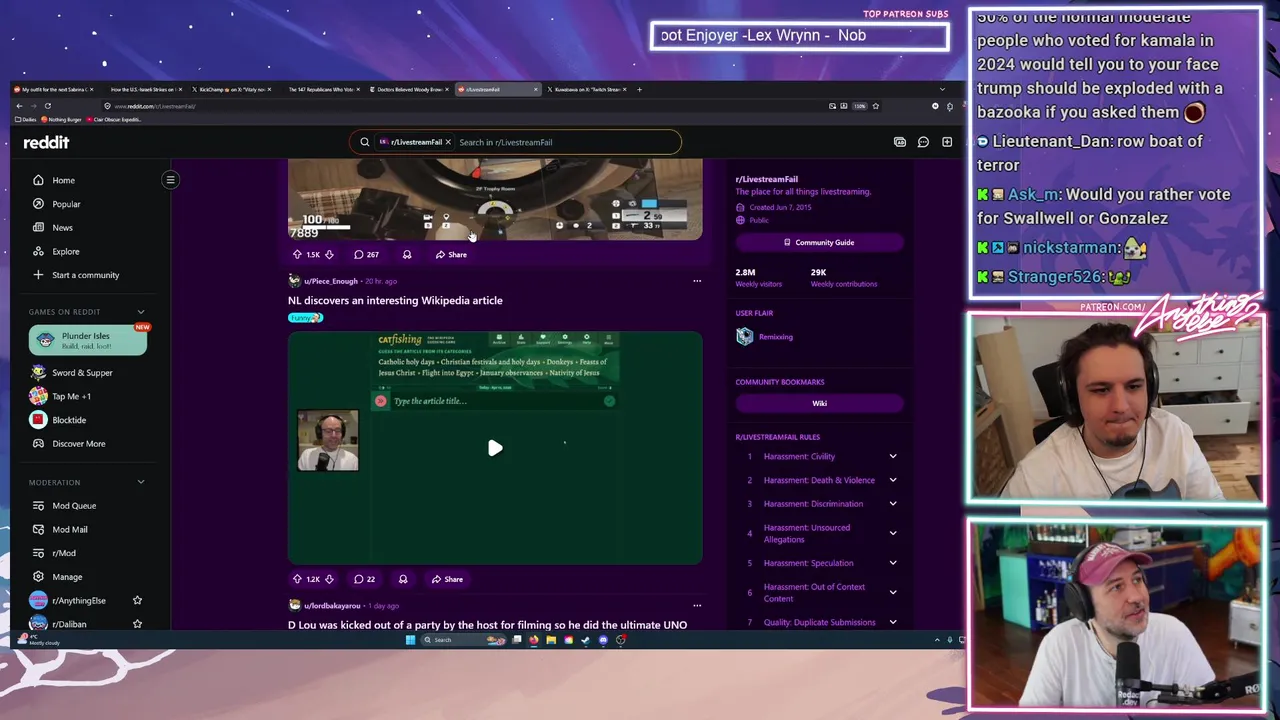Upvote the 1.5K post
This screenshot has width=1280, height=720.
[x=297, y=255]
